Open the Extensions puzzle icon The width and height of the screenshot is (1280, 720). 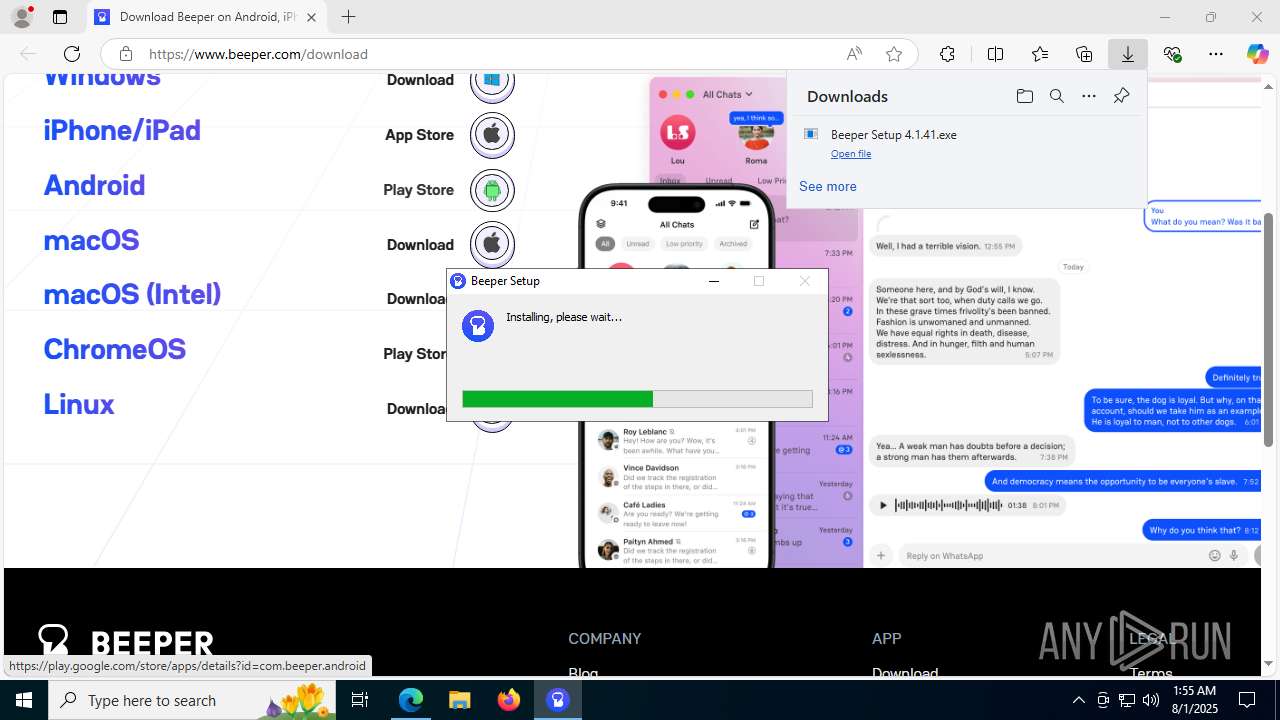coord(947,54)
